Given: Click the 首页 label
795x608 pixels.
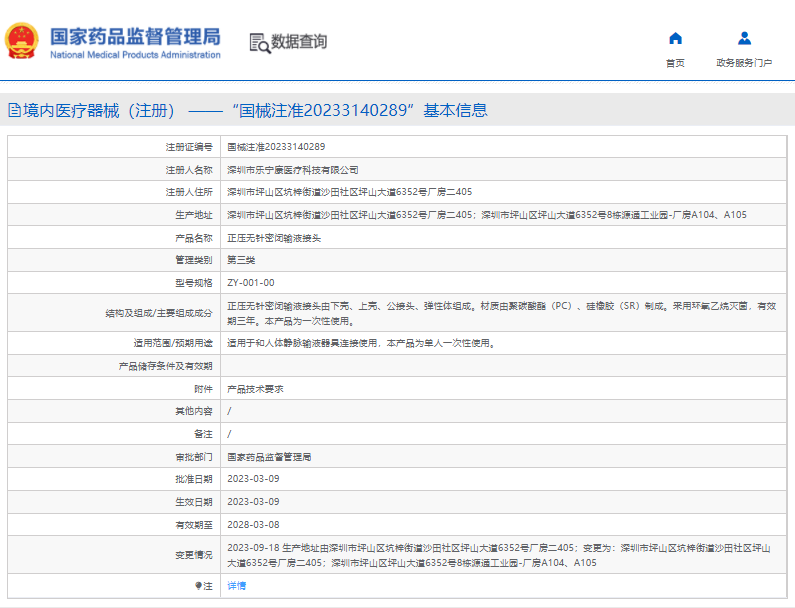Looking at the screenshot, I should (675, 63).
